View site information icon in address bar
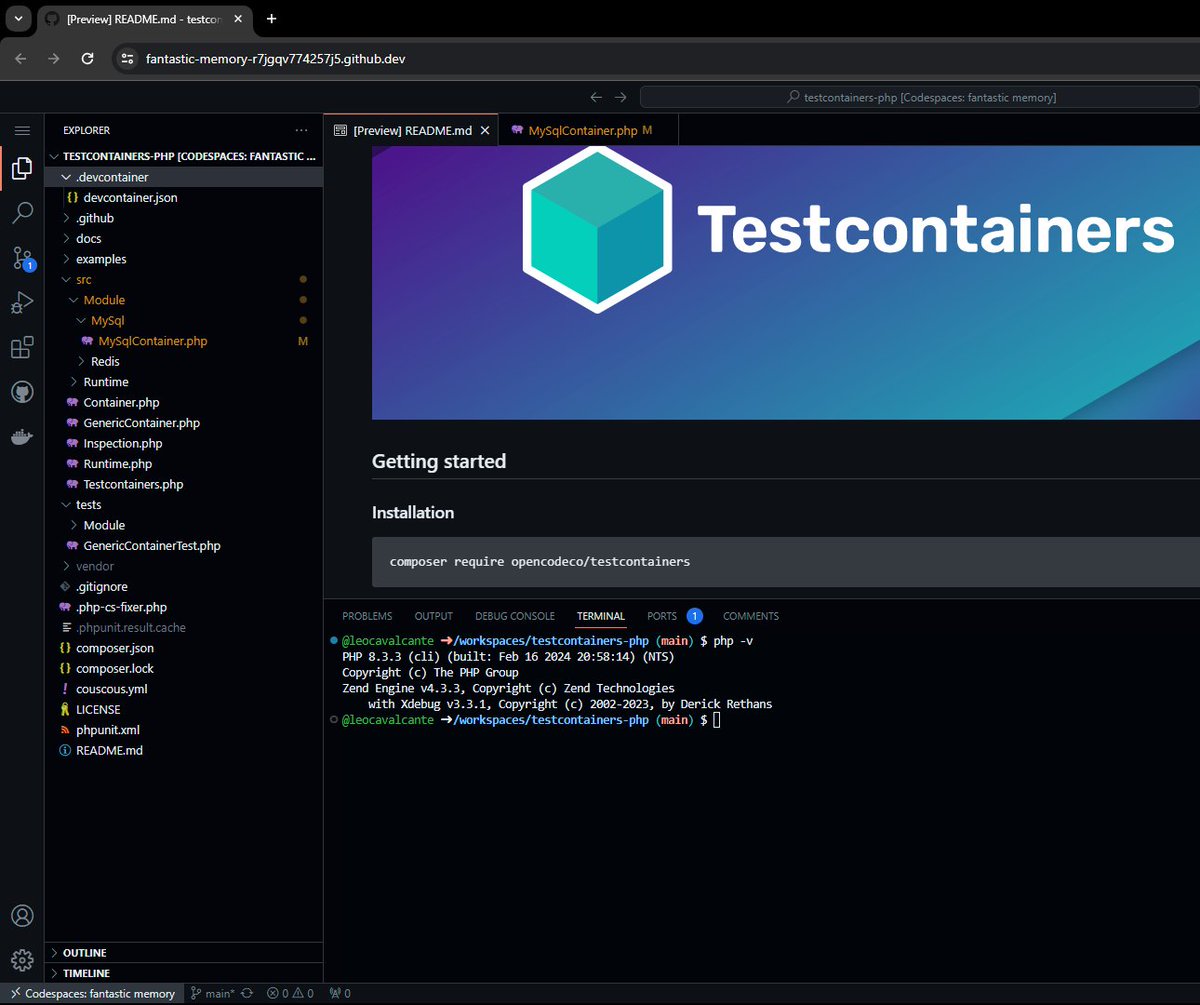The width and height of the screenshot is (1200, 1005). point(126,59)
